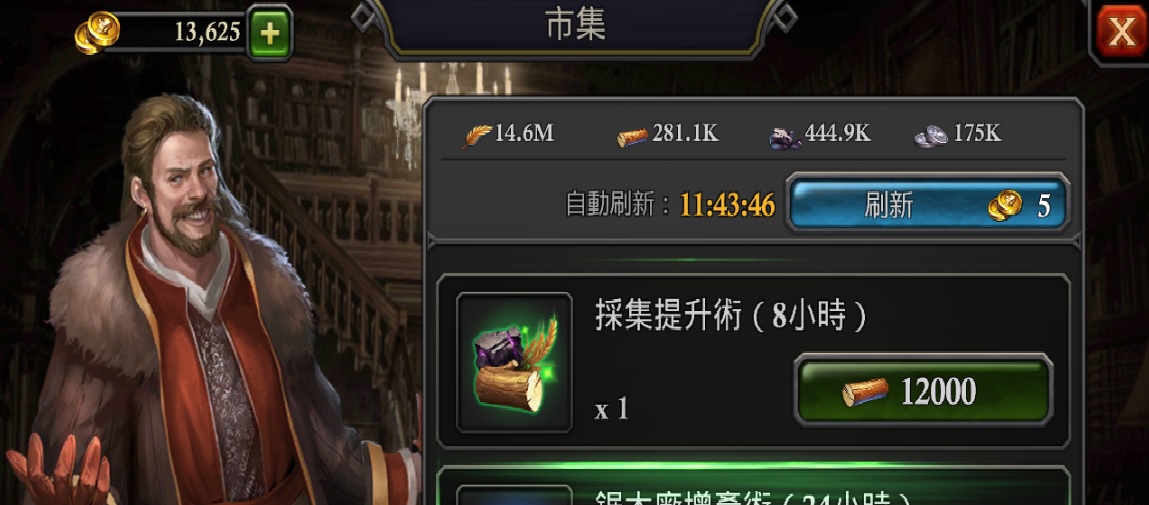The image size is (1149, 505).
Task: Select the feather resource icon
Action: 477,136
